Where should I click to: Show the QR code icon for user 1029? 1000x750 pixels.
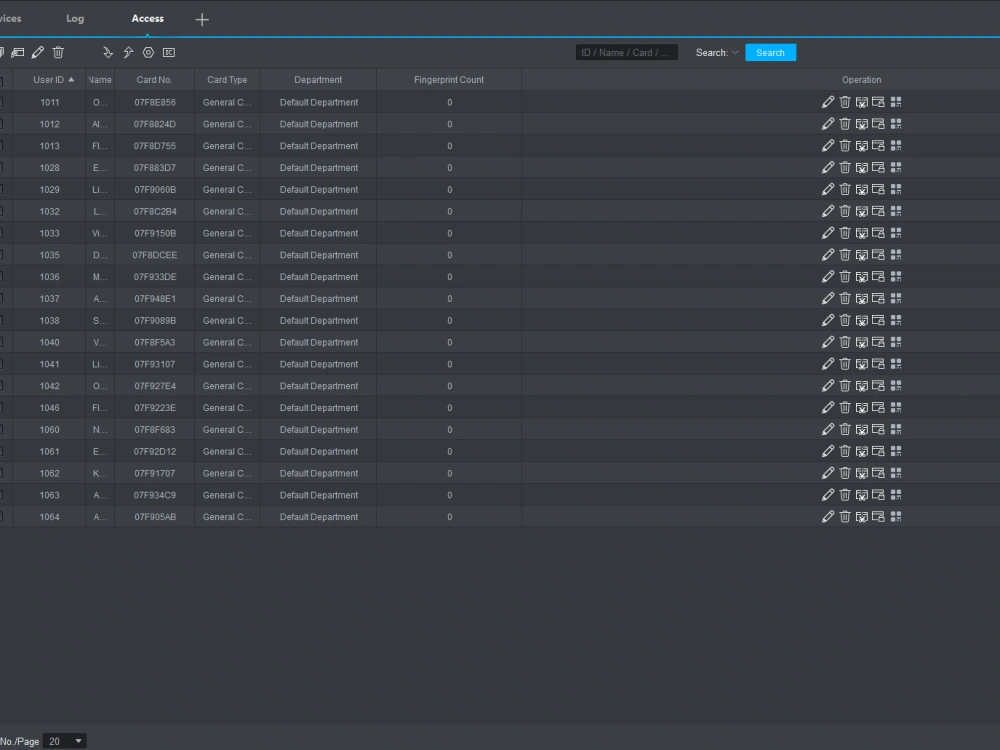coord(896,189)
